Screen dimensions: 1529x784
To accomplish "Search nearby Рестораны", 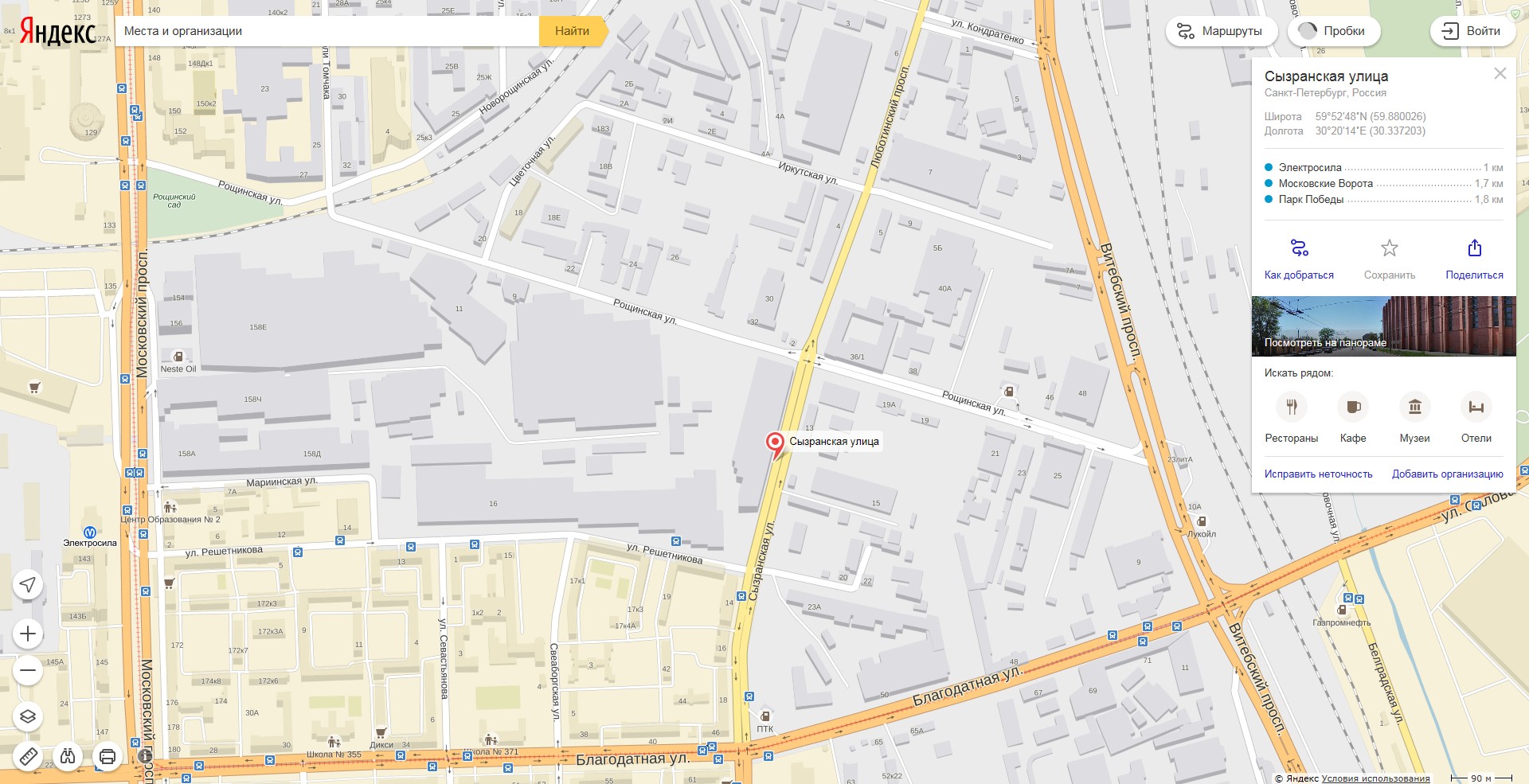I will (x=1292, y=408).
